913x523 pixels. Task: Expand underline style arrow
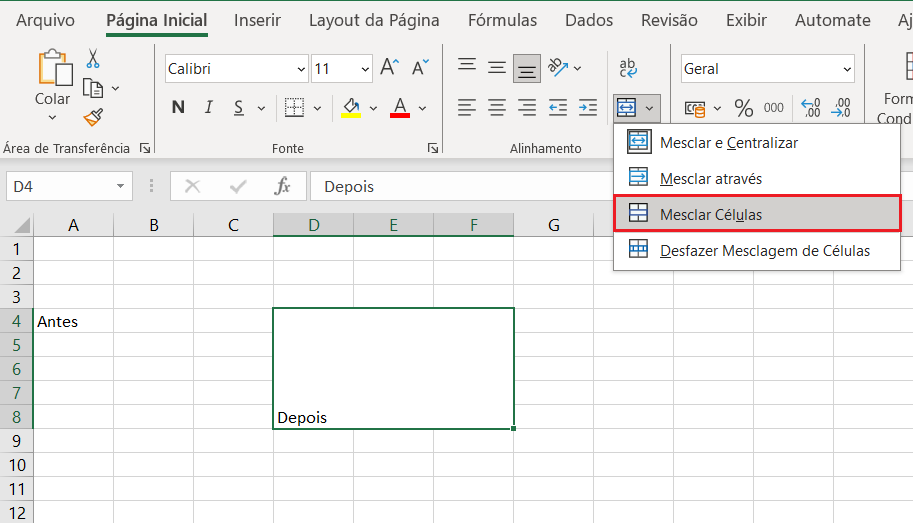point(261,108)
